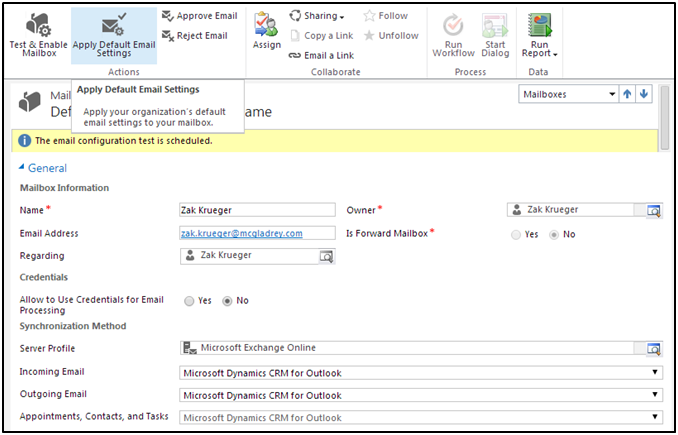Set Is Forward Mailbox to No
678x435 pixels.
pos(554,235)
